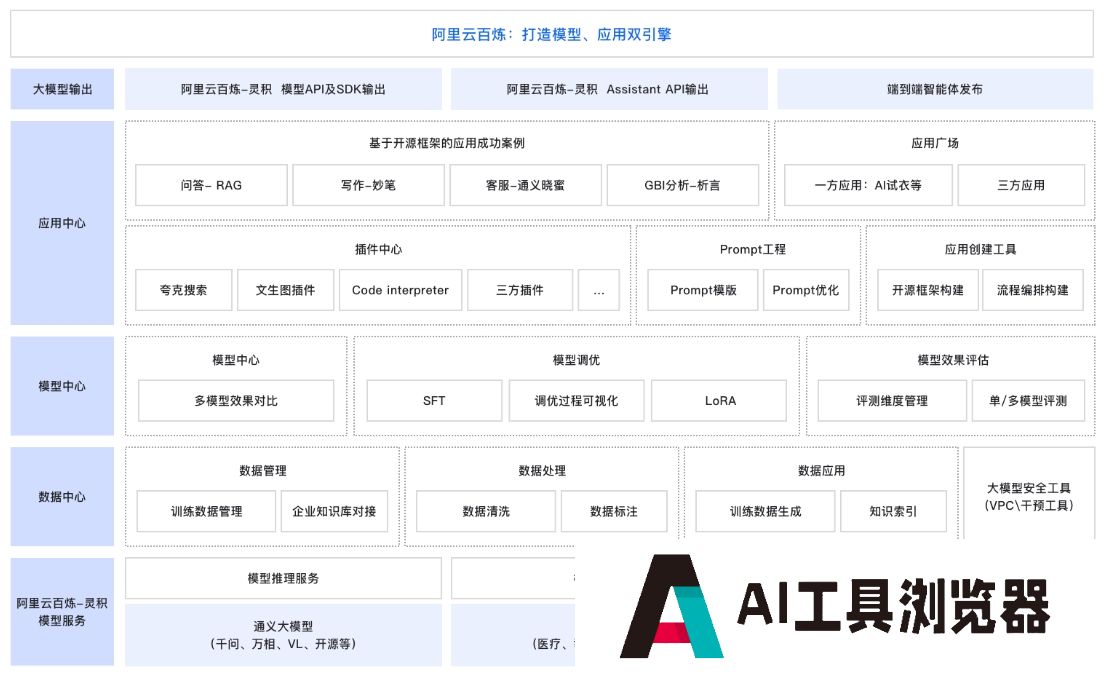The width and height of the screenshot is (1104, 676).
Task: Select 多模型效果对比 box
Action: 236,401
